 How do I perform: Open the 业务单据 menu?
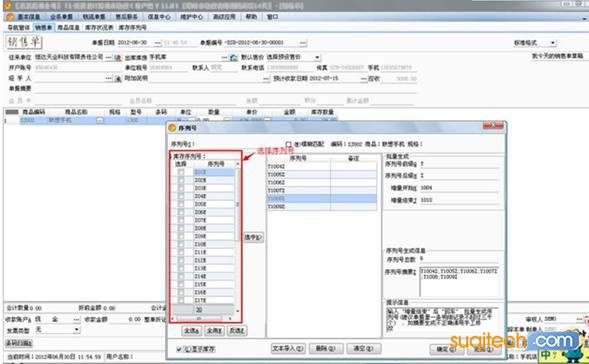click(61, 17)
